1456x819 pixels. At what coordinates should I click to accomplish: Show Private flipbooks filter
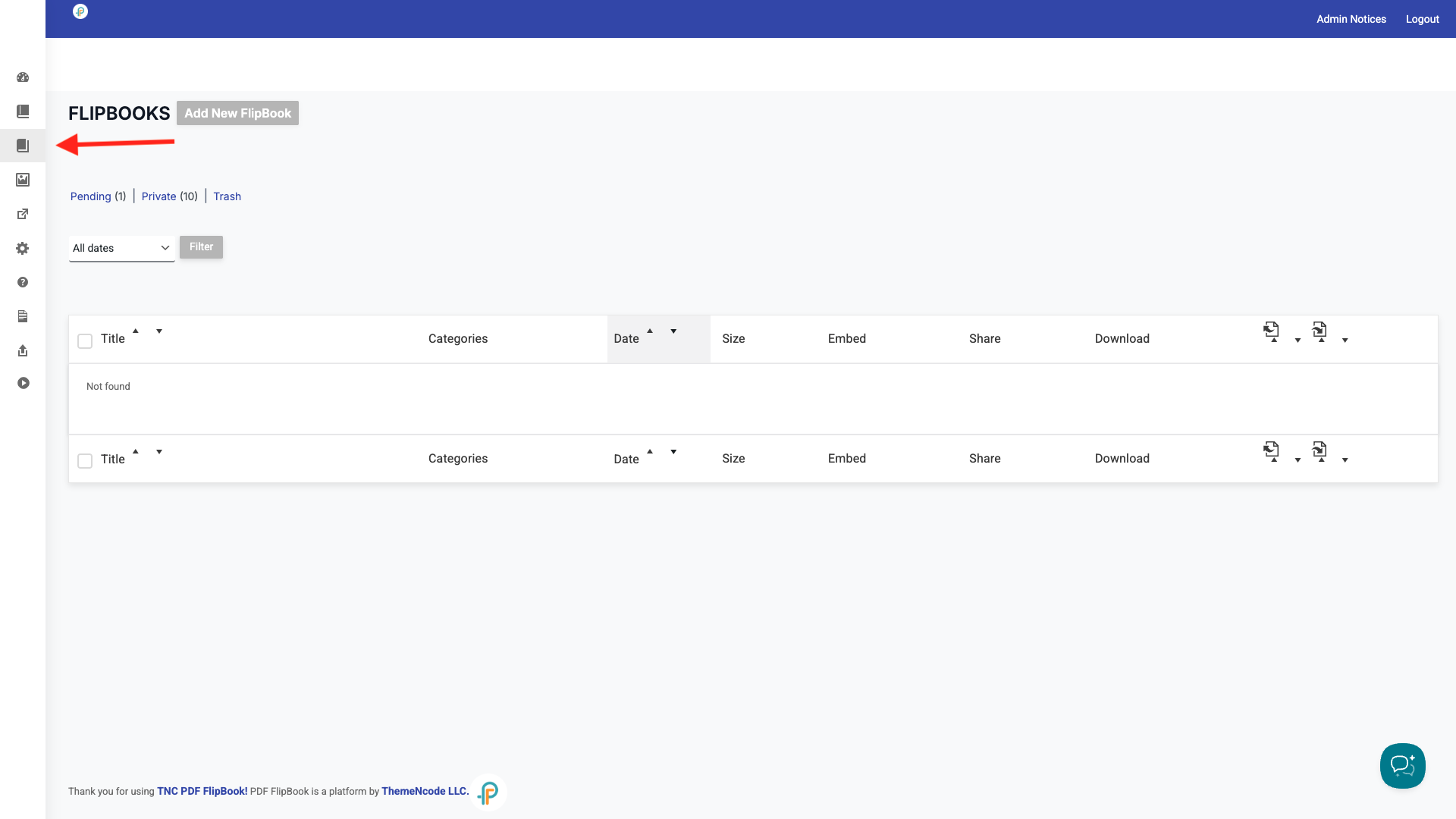(158, 196)
